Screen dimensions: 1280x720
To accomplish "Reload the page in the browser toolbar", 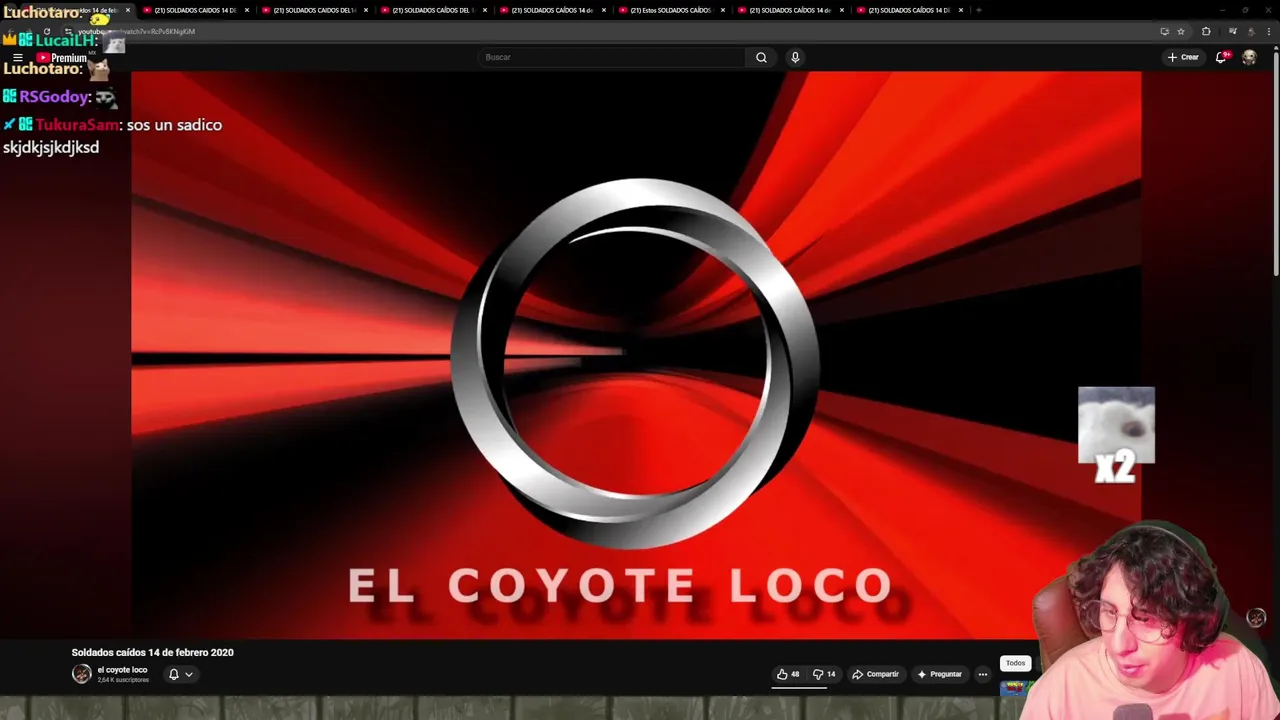I will point(47,31).
